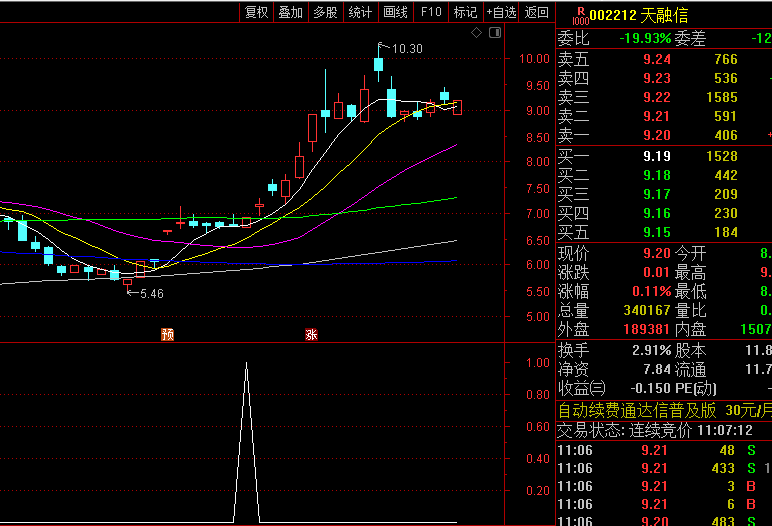Select 11:06 trade row with volume 48
Screen dimensions: 772x526
click(664, 451)
